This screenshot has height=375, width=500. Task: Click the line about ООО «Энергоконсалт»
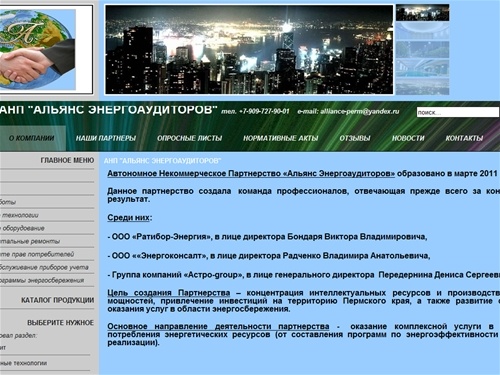(x=269, y=256)
